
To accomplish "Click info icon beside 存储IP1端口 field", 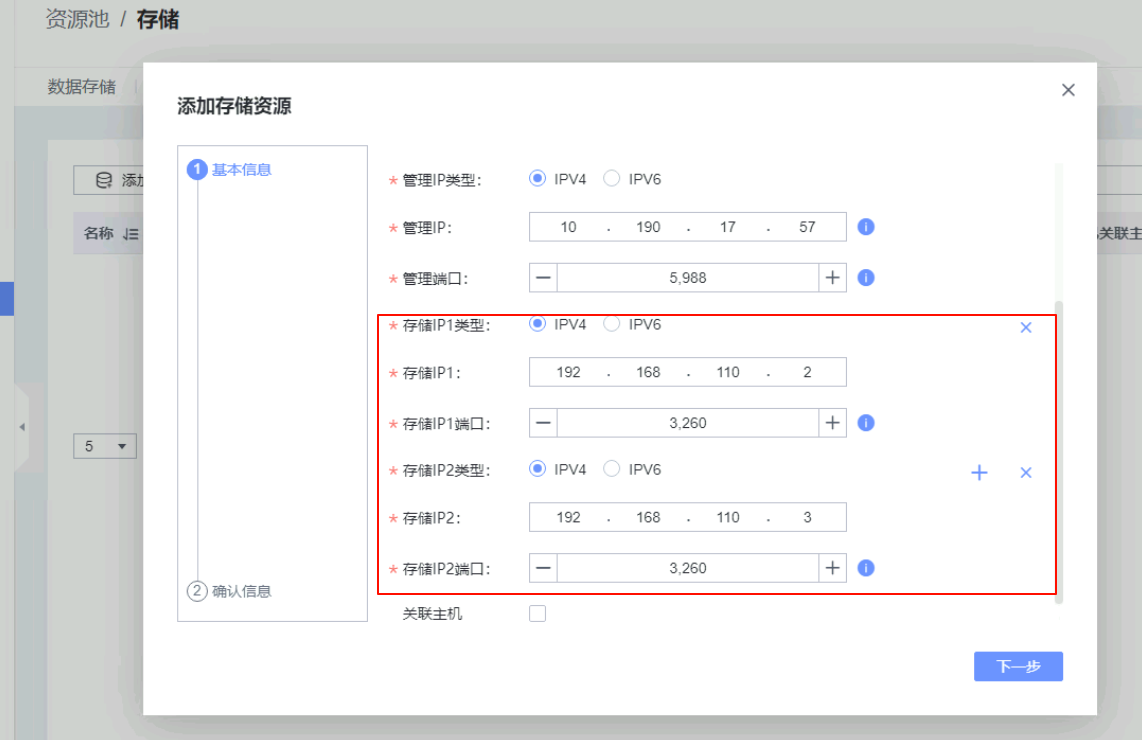I will point(866,423).
